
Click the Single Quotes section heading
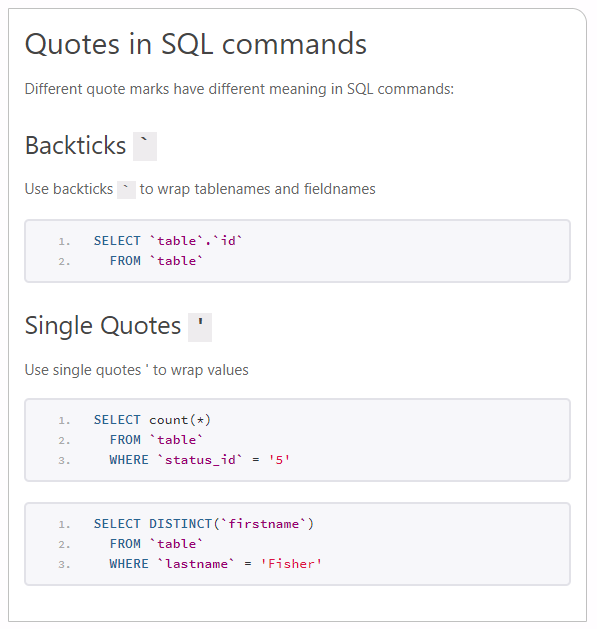103,326
